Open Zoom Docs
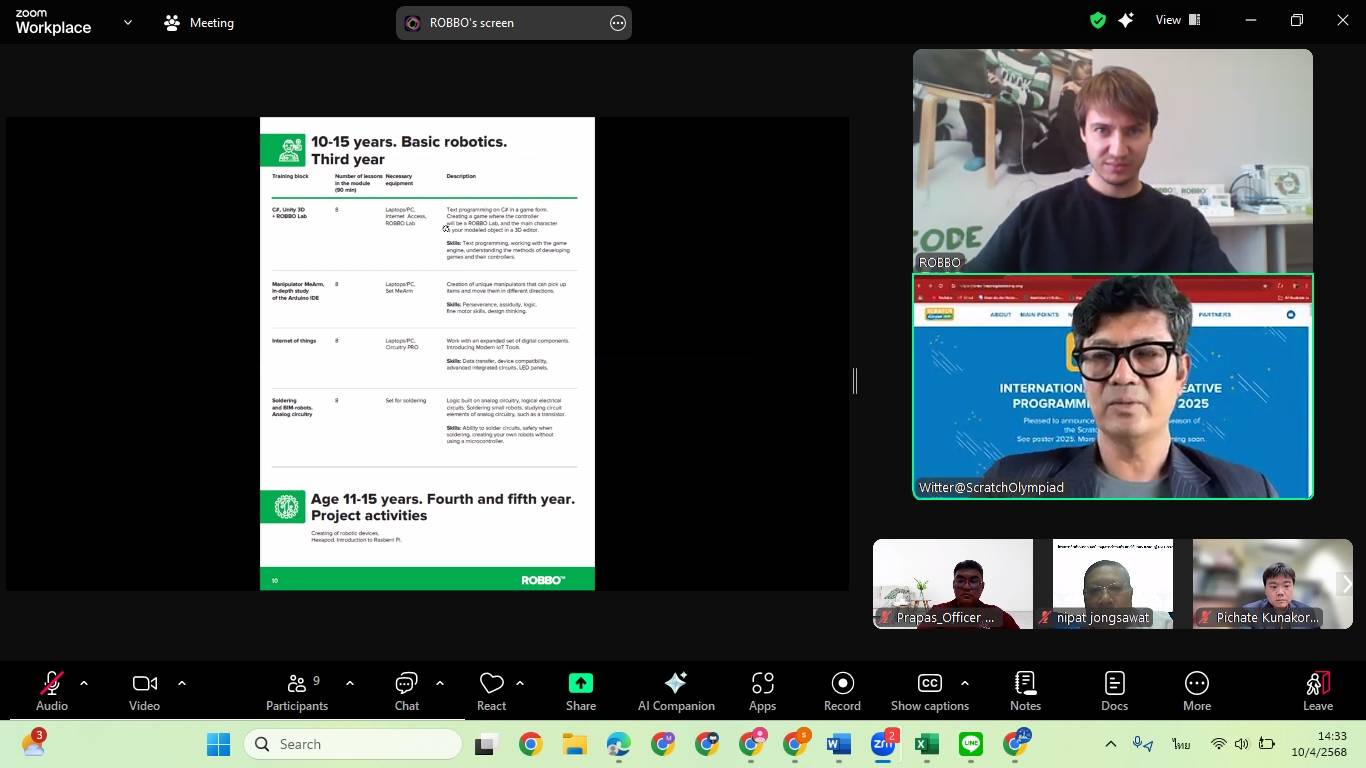The image size is (1366, 768). coord(1114,691)
